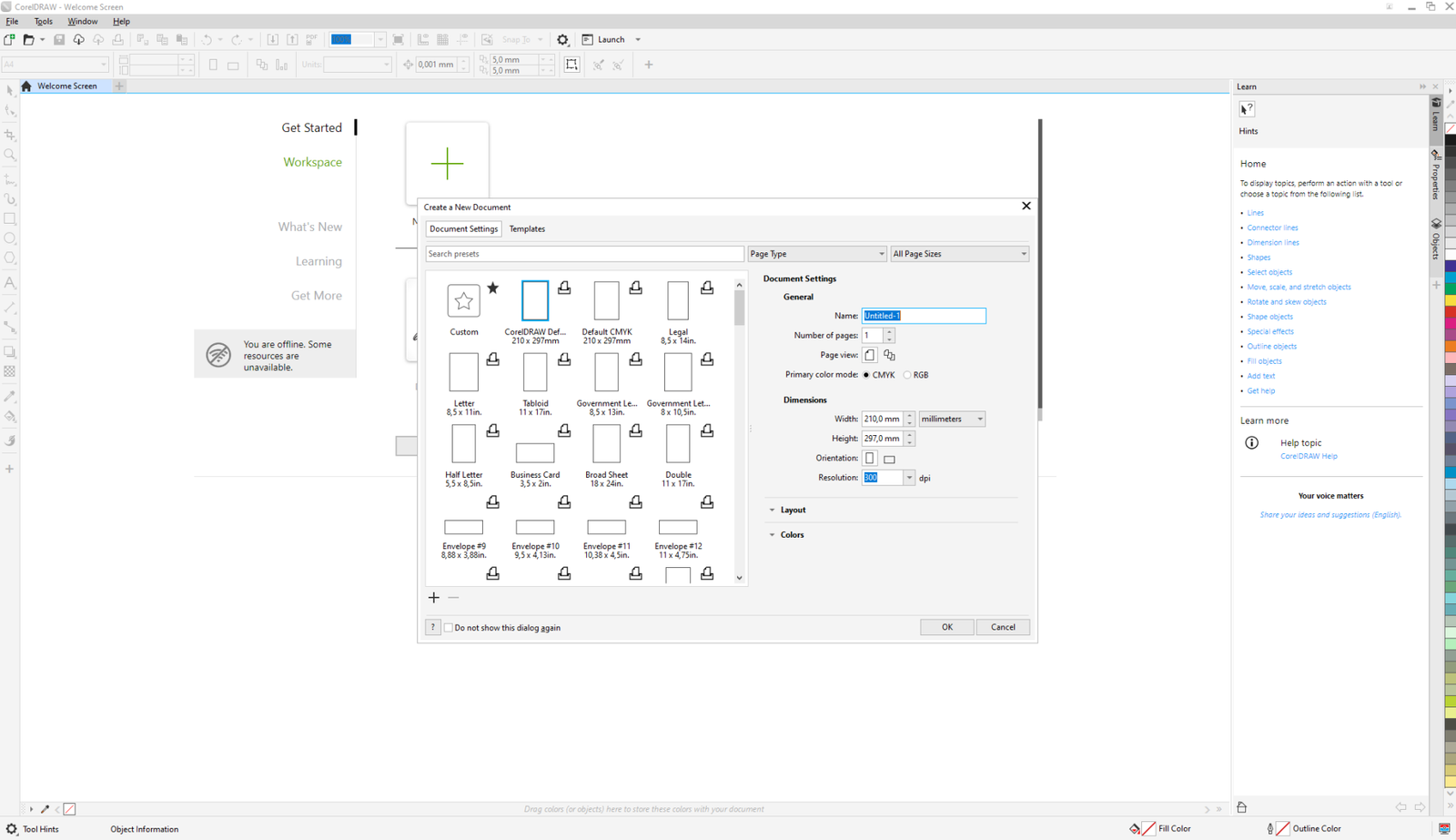Open the Tools menu

pyautogui.click(x=43, y=21)
